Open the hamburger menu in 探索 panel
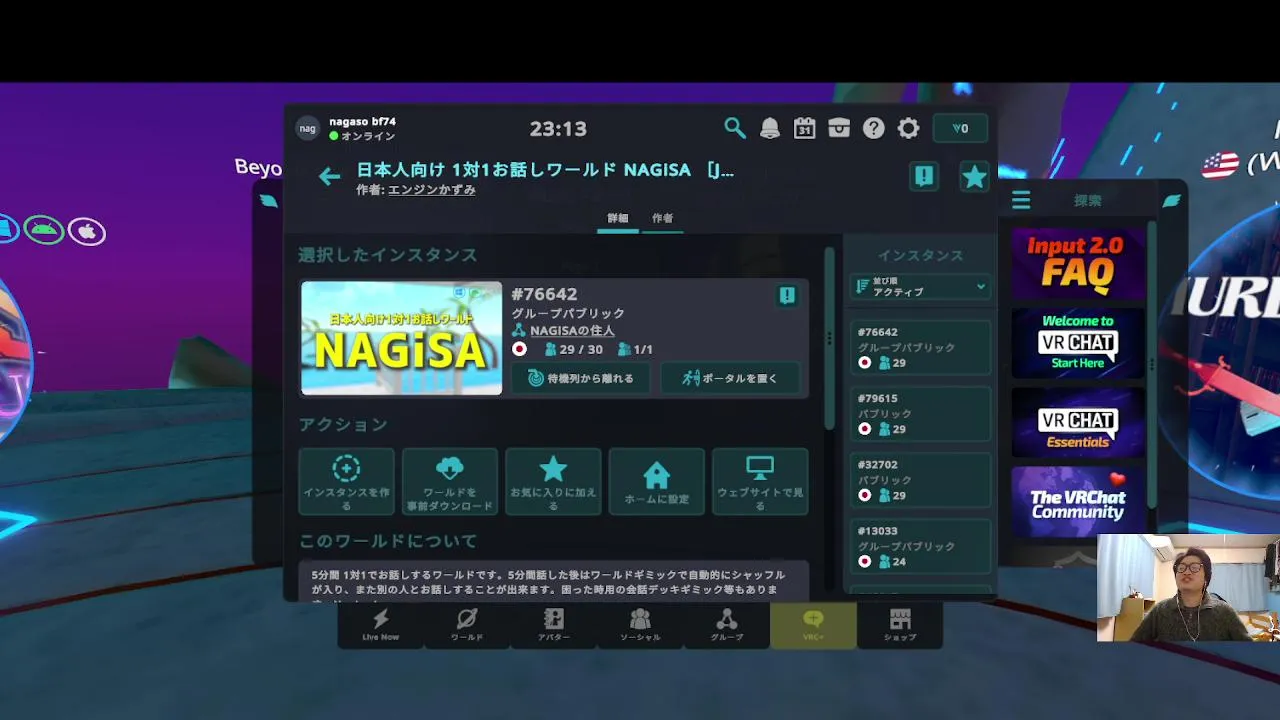 pyautogui.click(x=1021, y=201)
